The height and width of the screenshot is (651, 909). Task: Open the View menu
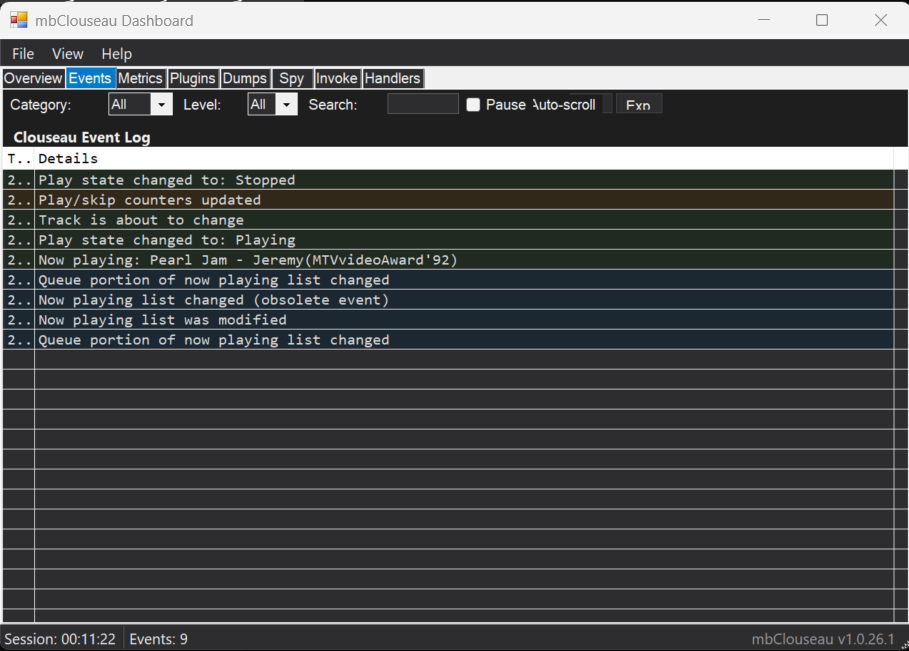pos(68,54)
